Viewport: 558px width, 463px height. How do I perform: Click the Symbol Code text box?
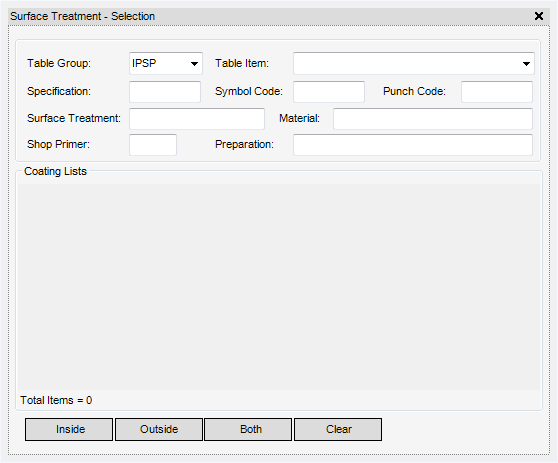click(329, 92)
